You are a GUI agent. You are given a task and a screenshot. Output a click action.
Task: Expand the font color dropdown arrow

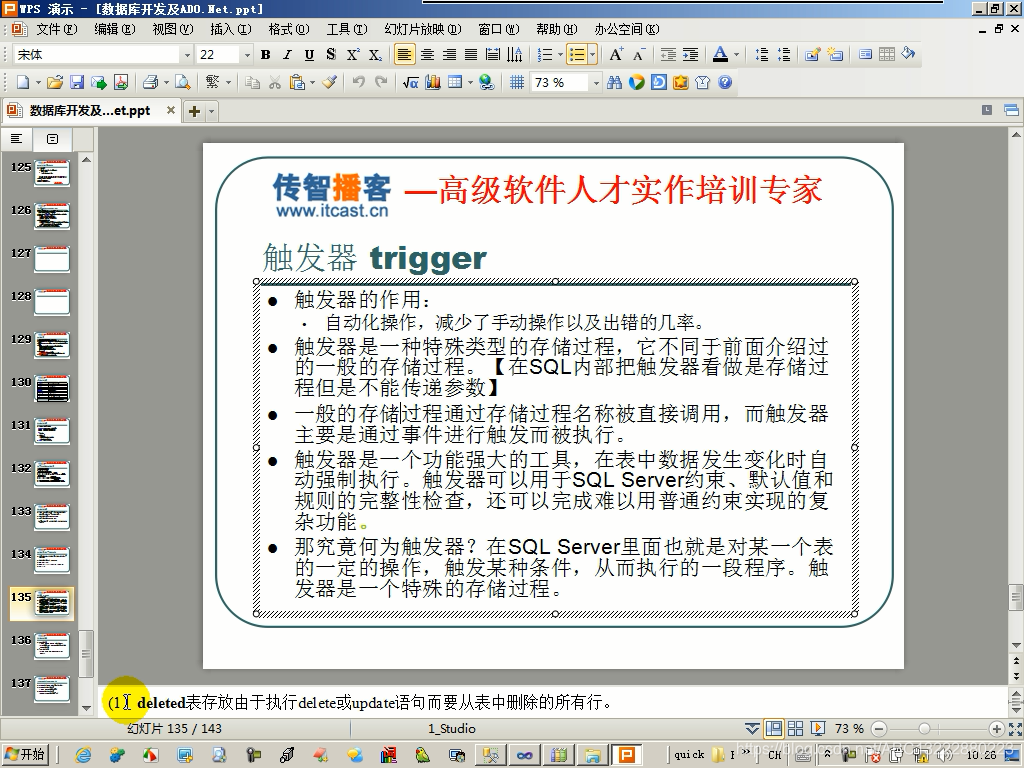737,55
